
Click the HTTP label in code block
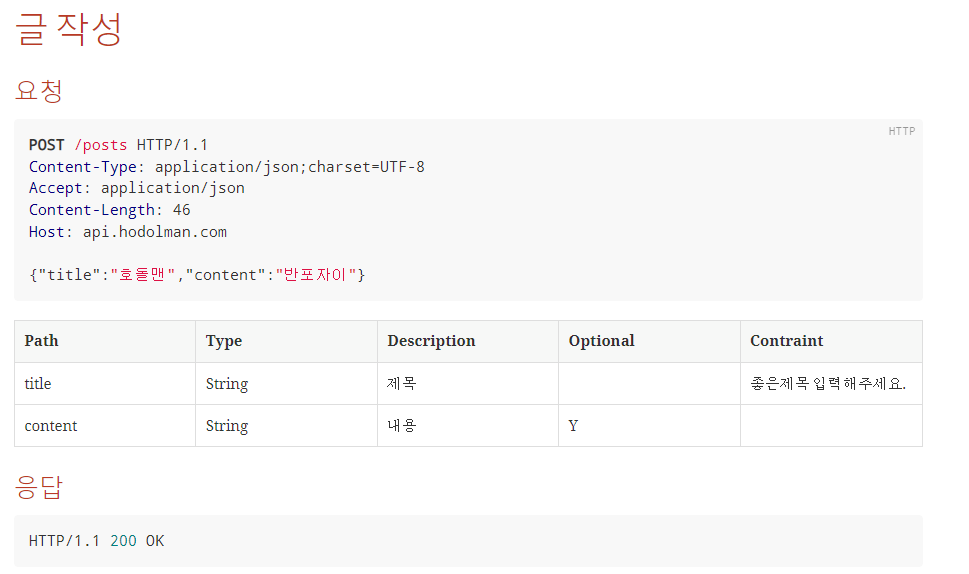pyautogui.click(x=901, y=131)
